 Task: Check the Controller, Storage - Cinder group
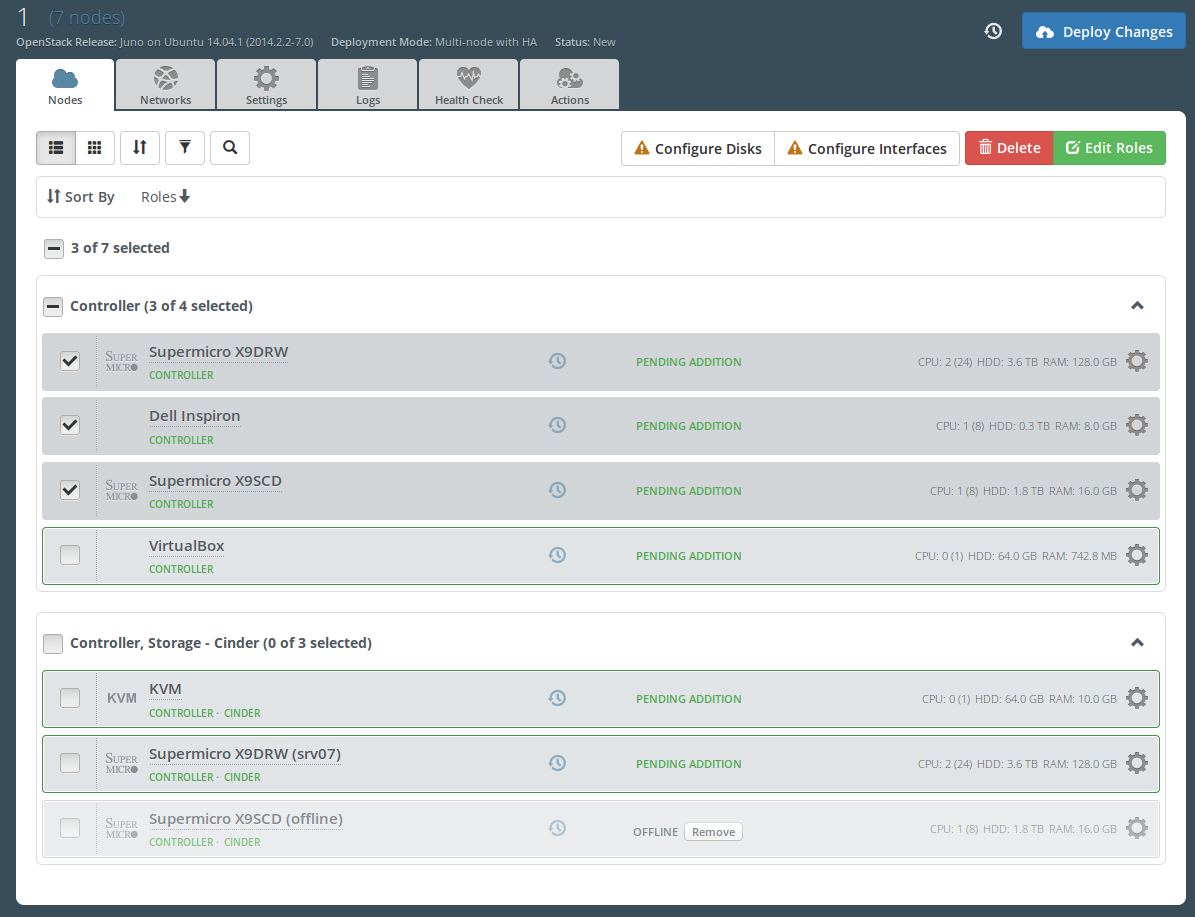tap(54, 643)
